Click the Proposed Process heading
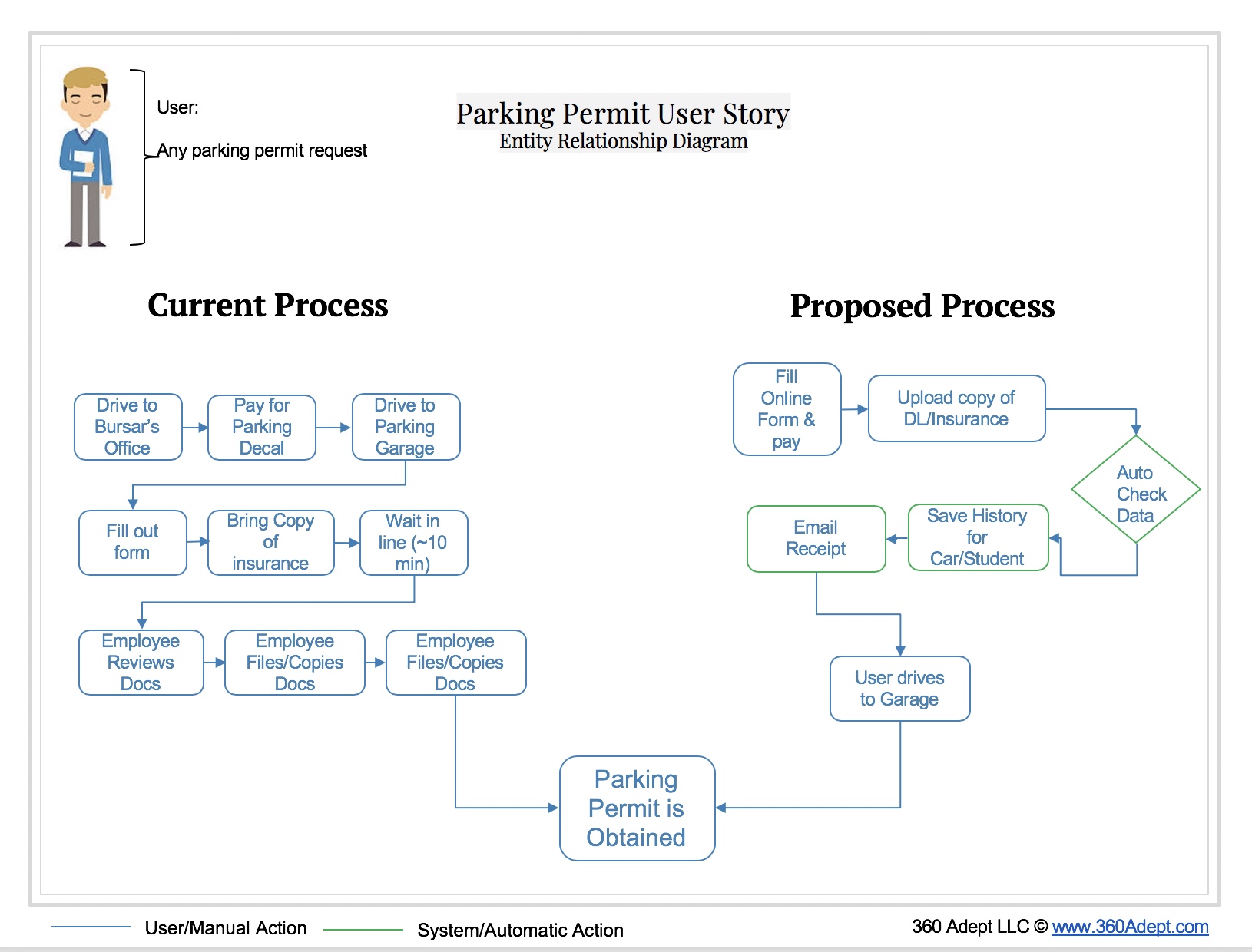Image resolution: width=1252 pixels, height=952 pixels. (922, 306)
